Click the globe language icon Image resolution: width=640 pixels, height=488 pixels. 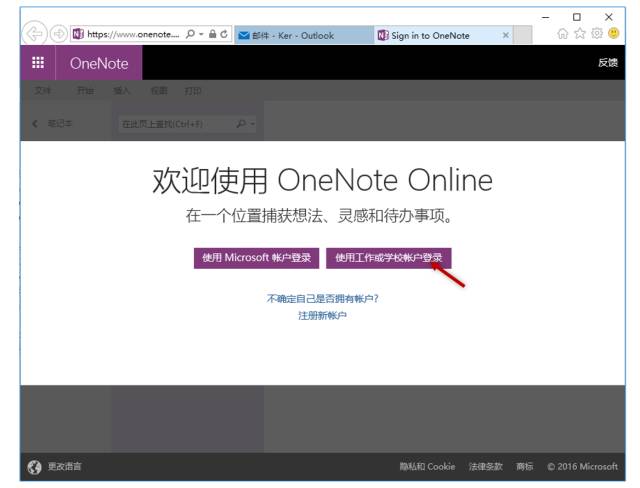click(x=34, y=467)
